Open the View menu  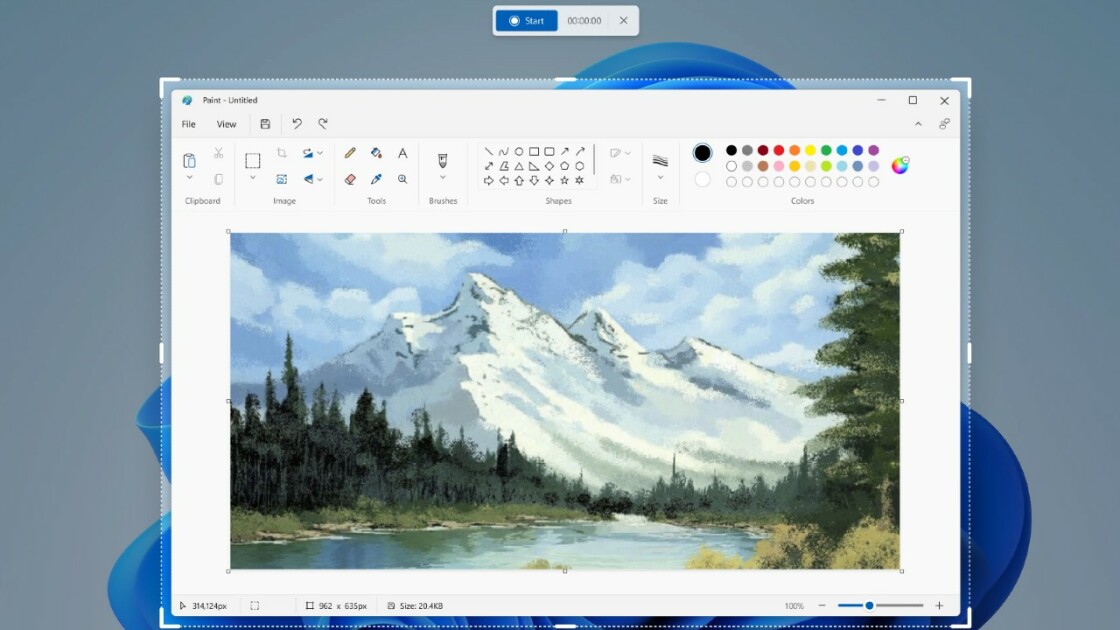point(227,124)
